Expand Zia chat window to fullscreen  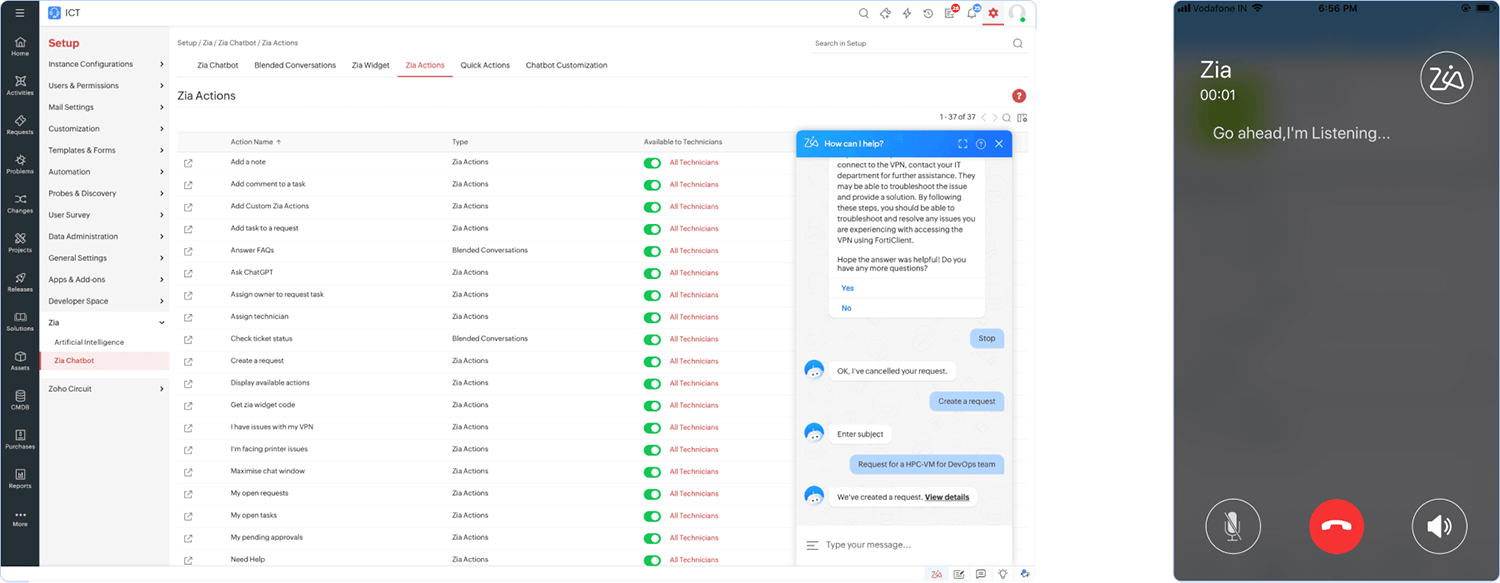click(x=963, y=144)
